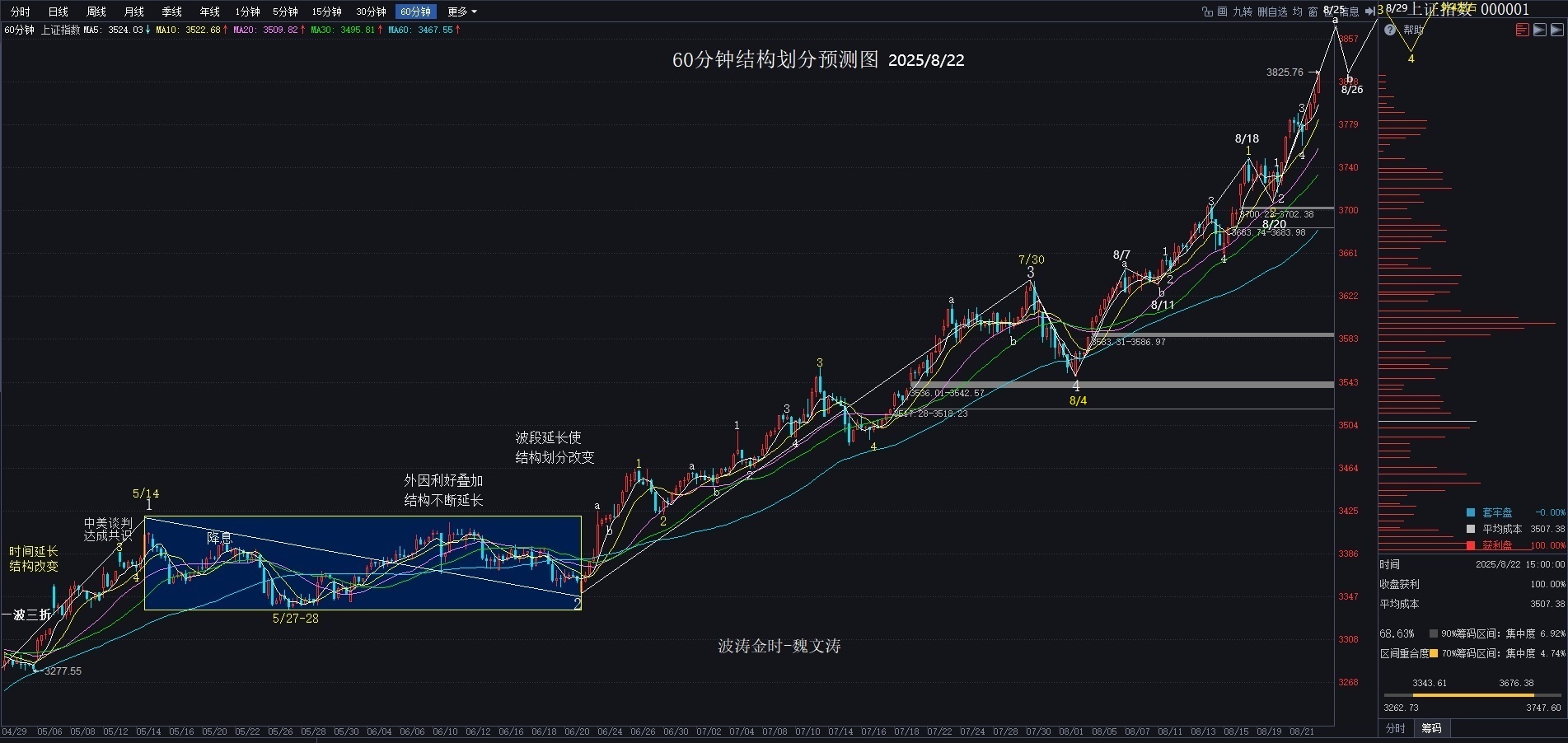This screenshot has width=1568, height=743.
Task: Click the yellow 70%筹码区间 swatch
Action: point(1434,653)
